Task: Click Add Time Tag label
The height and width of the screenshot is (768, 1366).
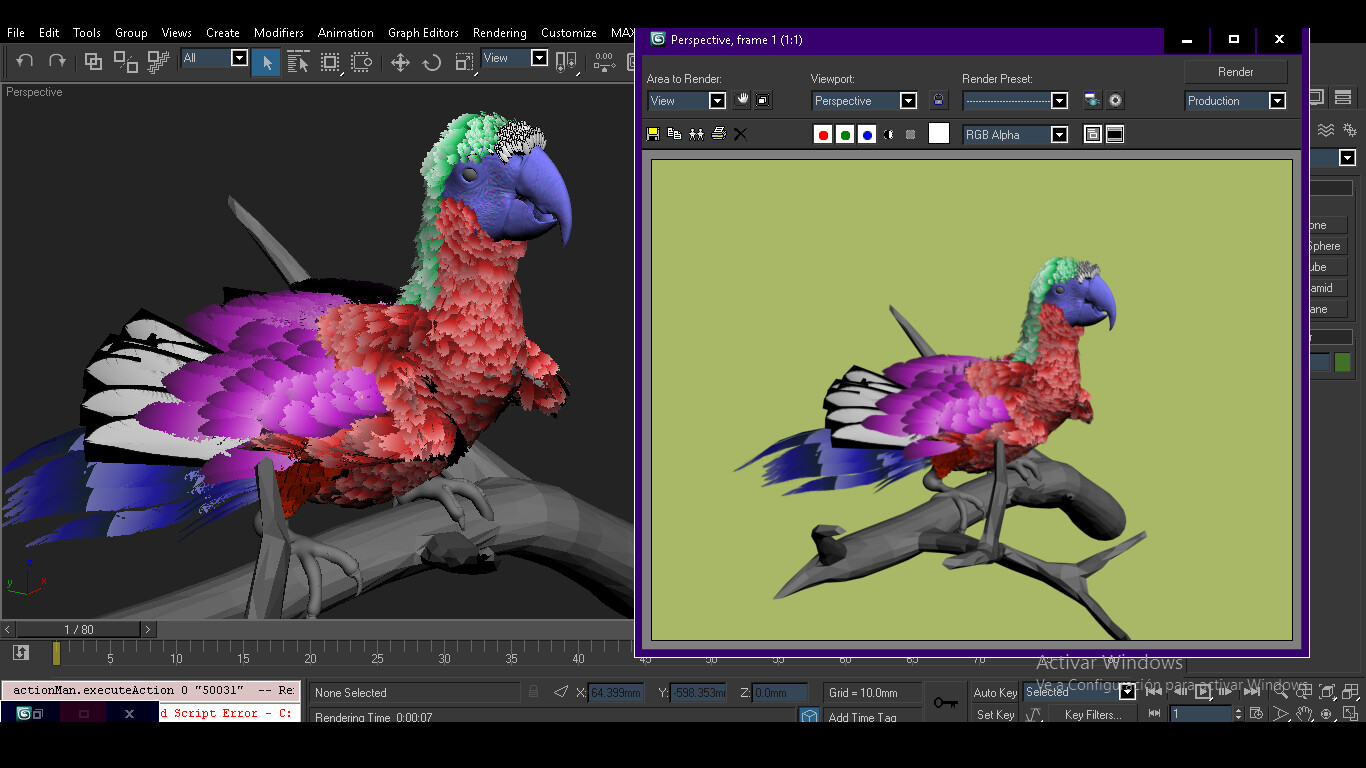Action: click(x=862, y=717)
